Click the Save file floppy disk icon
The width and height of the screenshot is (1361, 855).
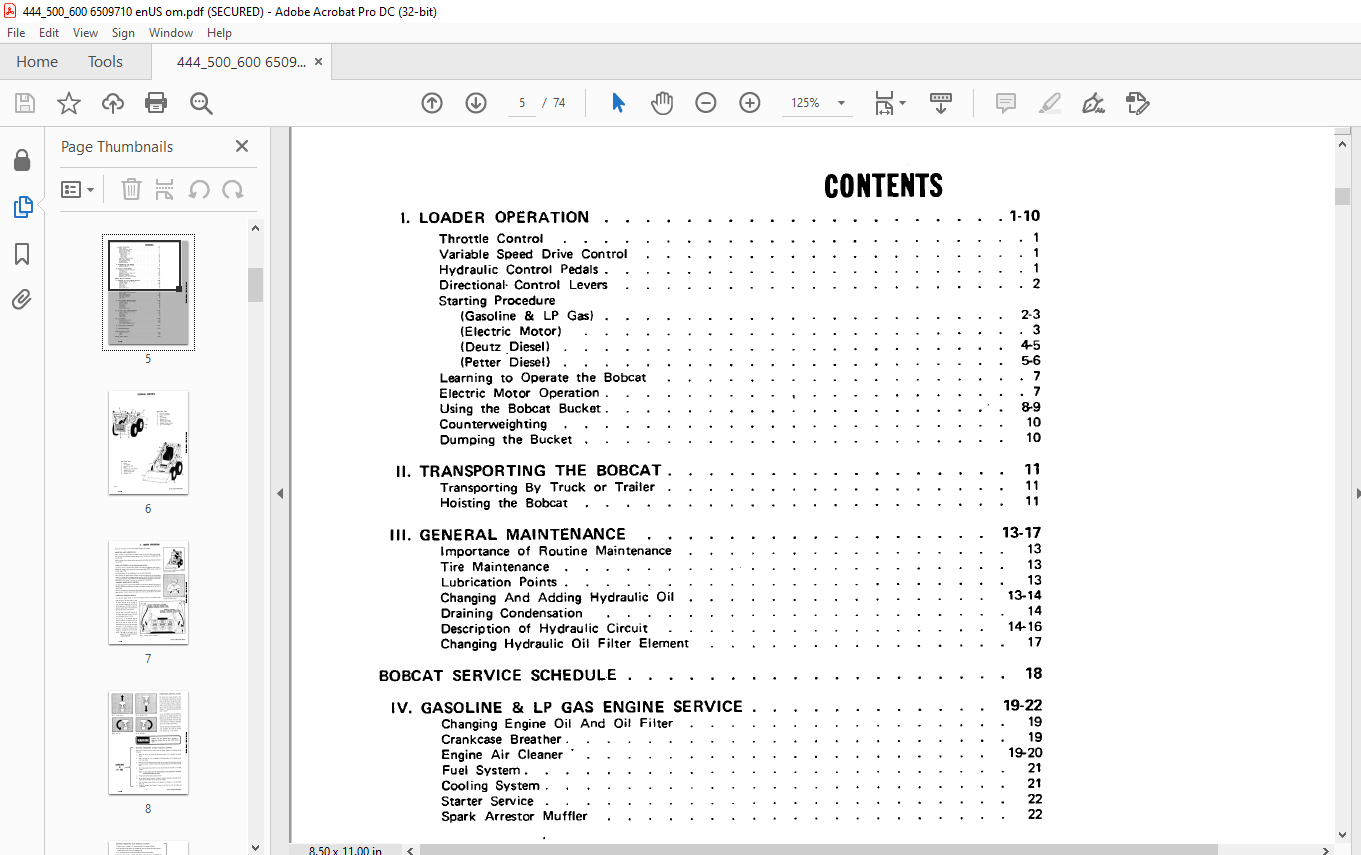pos(25,103)
